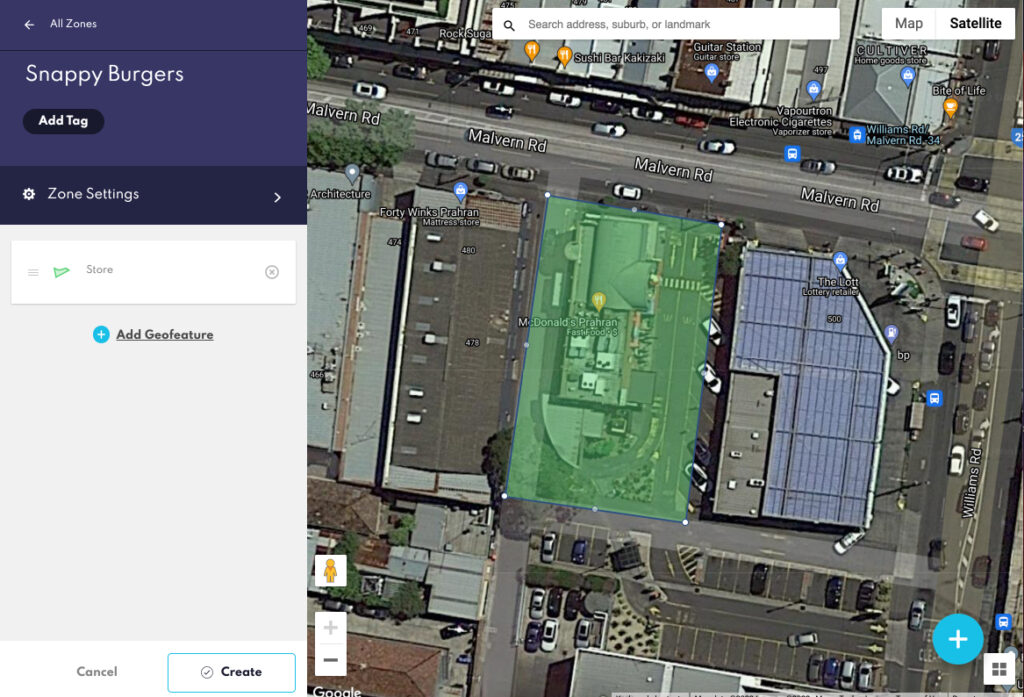Click the Forty Winks Prahran shop pin
The height and width of the screenshot is (697, 1024).
[460, 192]
